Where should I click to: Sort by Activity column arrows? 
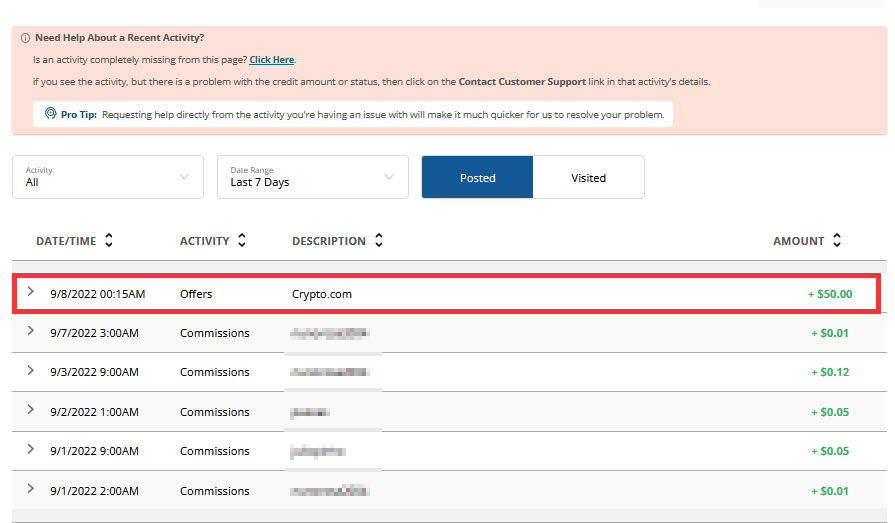(242, 241)
